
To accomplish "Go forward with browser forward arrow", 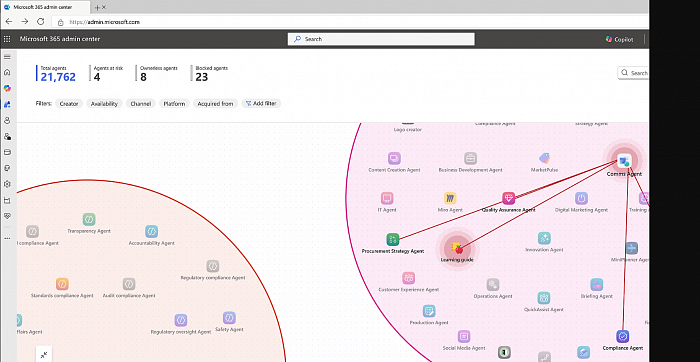I will [x=25, y=21].
